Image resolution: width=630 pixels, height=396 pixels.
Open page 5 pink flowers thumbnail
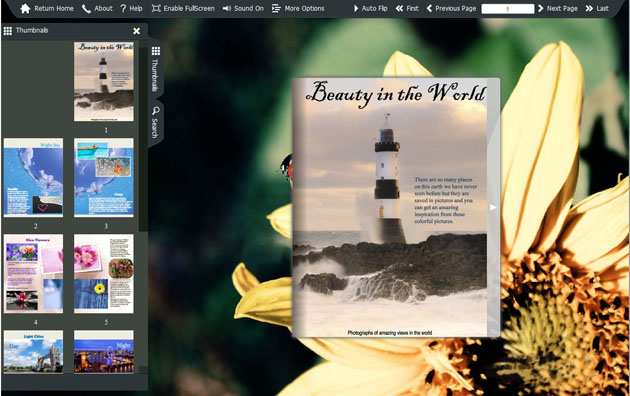click(104, 274)
